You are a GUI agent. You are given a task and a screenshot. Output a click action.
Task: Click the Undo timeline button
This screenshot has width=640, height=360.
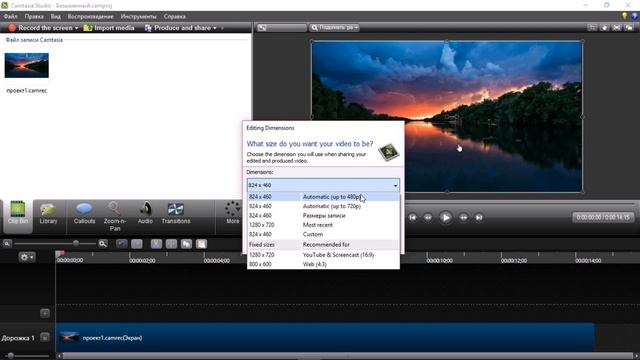pos(122,244)
